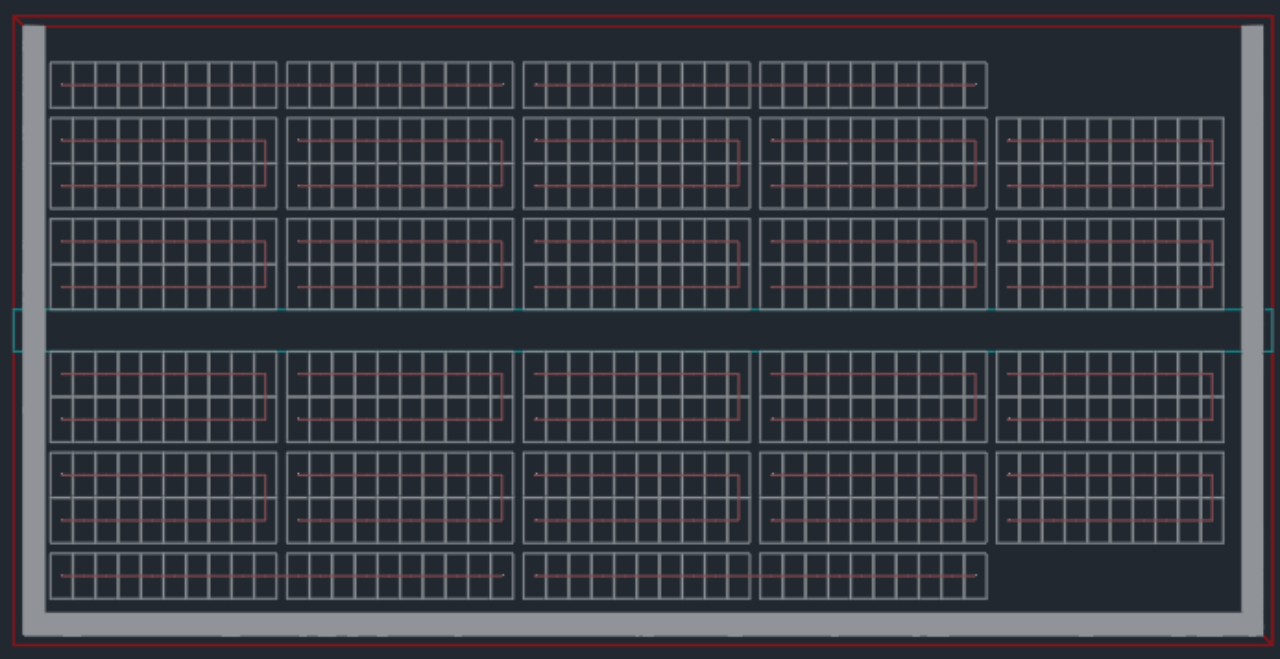
Task: Click red wiring U-bend in top-right double-row block
Action: click(x=1212, y=163)
